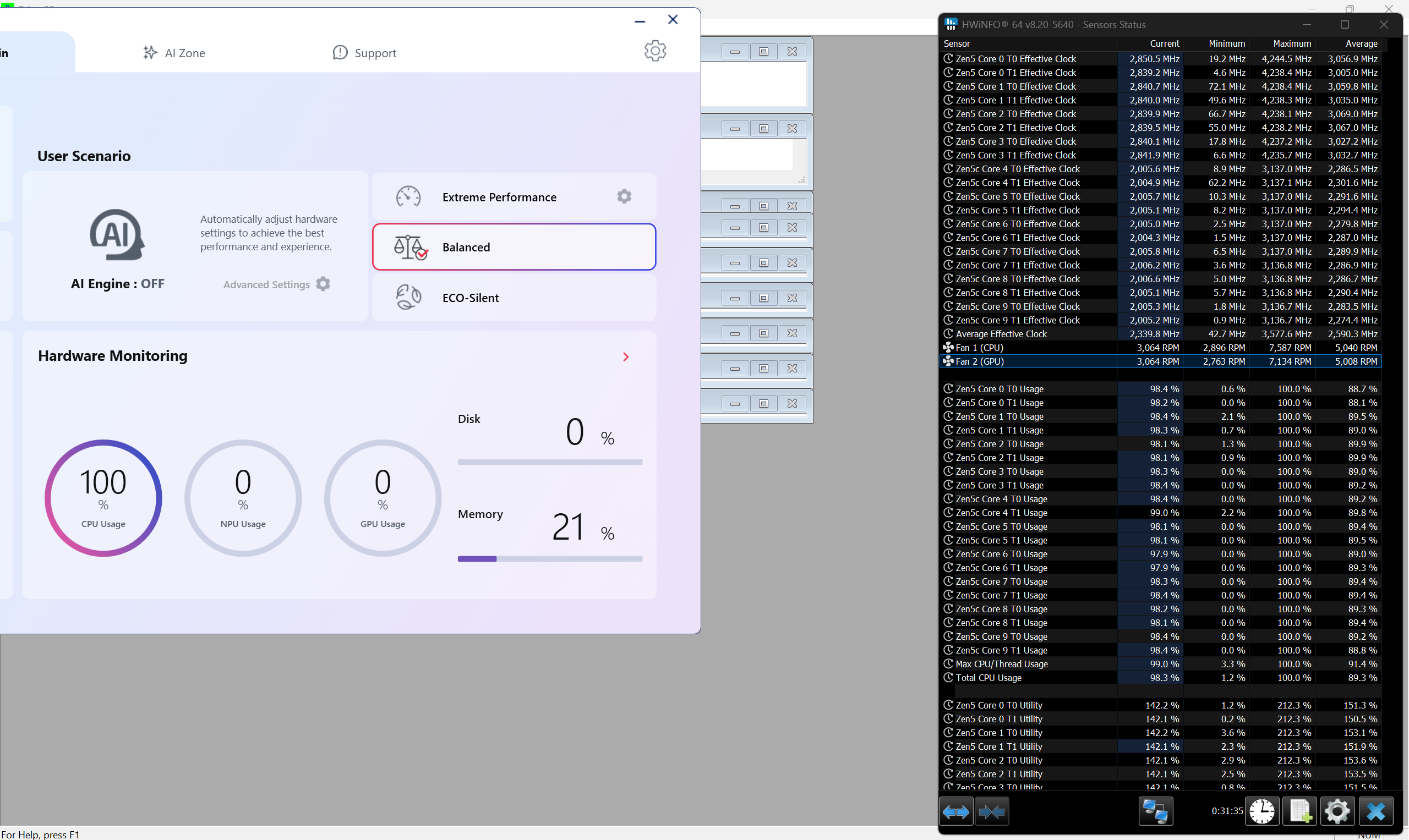Select Extreme Performance scenario

514,197
